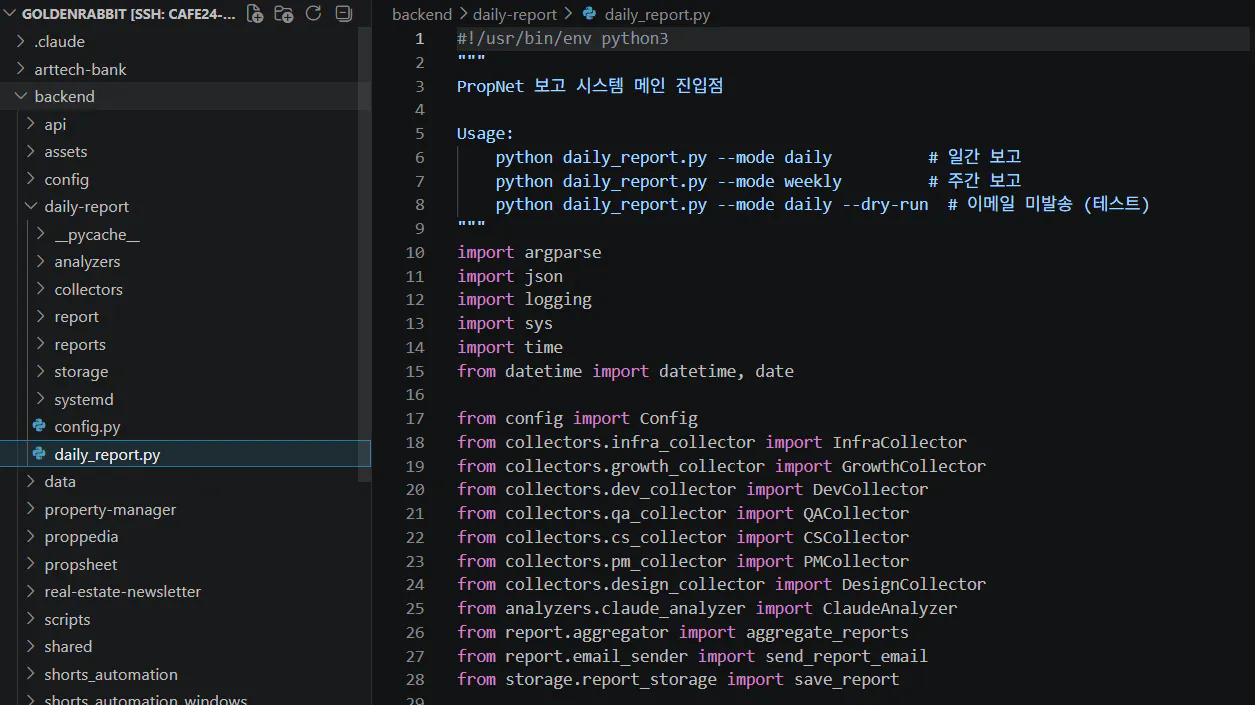The height and width of the screenshot is (705, 1255).
Task: Expand the shorts_automation folder
Action: 31,674
